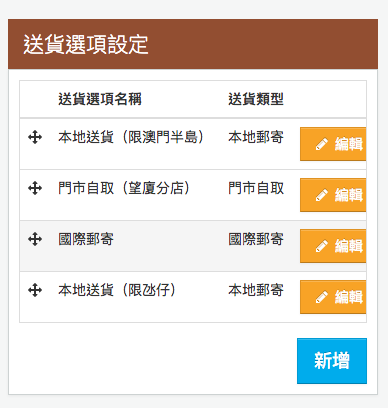388x408 pixels.
Task: Click move handle for 本地送貨(限氹仔)
Action: pos(35,290)
